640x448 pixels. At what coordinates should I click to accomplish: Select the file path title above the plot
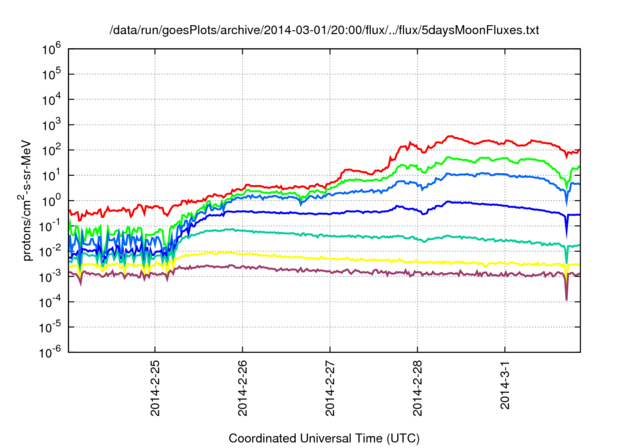pyautogui.click(x=324, y=30)
